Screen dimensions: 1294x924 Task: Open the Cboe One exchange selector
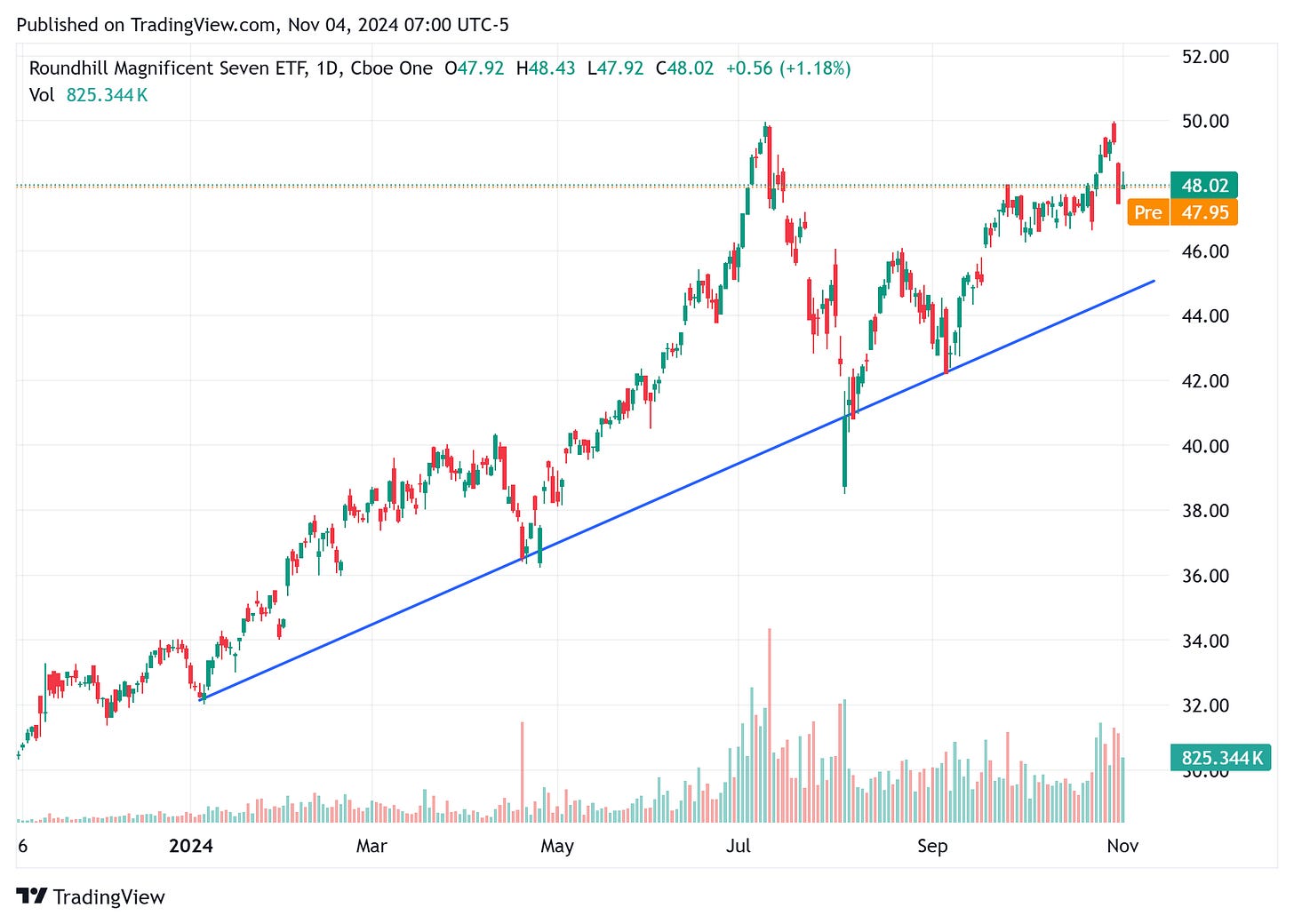pyautogui.click(x=391, y=68)
